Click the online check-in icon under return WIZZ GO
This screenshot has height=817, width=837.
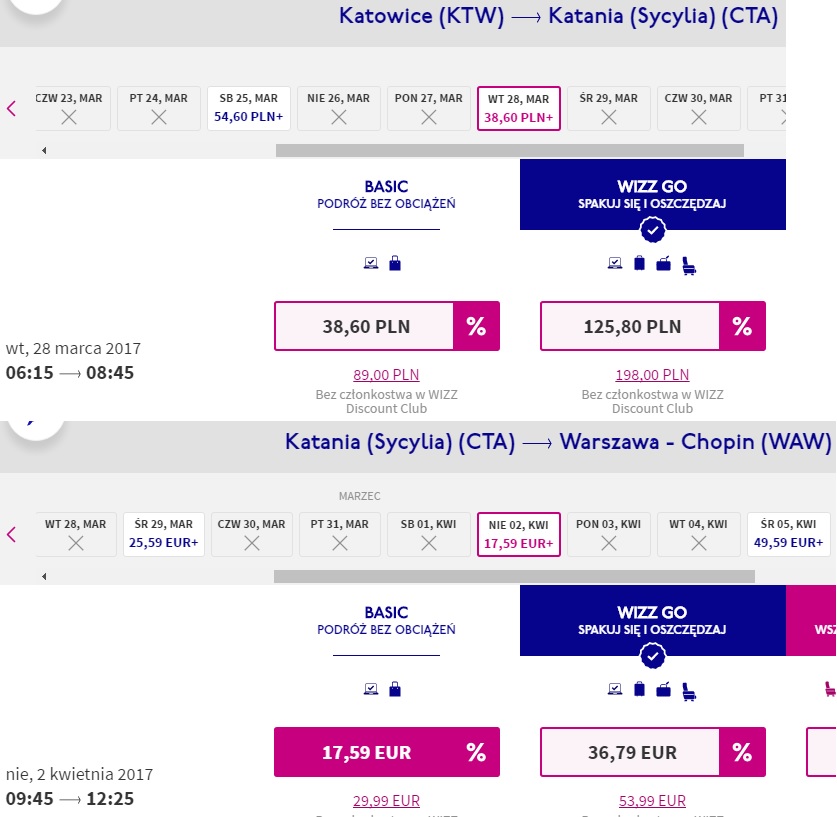(x=615, y=689)
